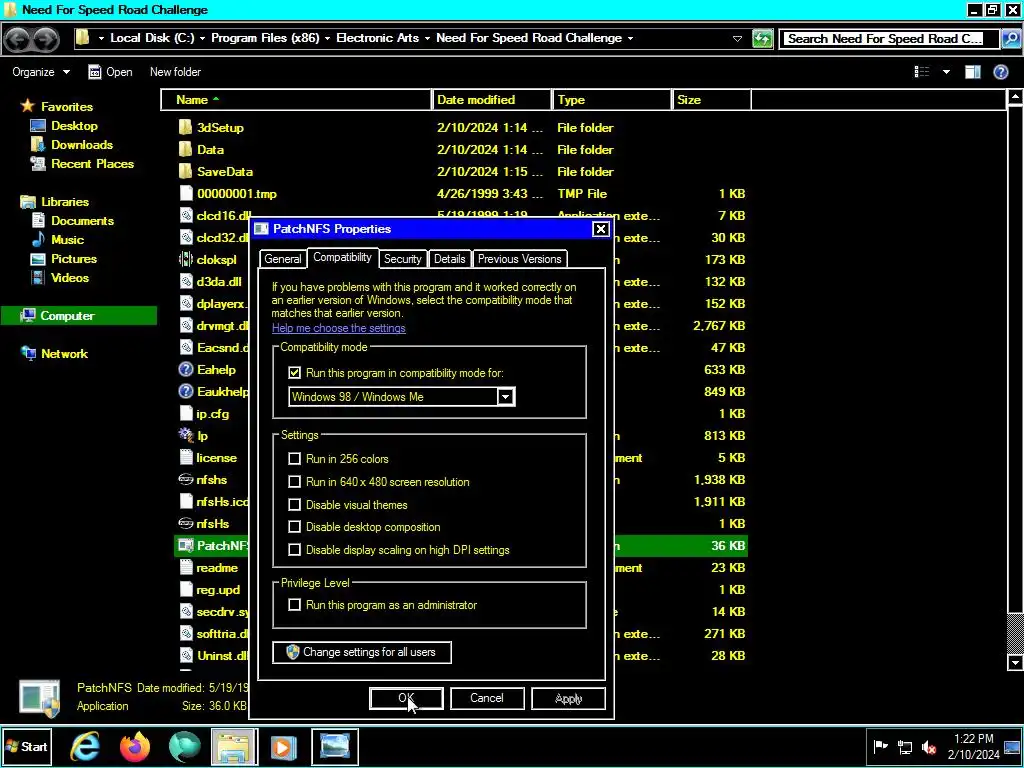Select the Compatibility tab

pyautogui.click(x=342, y=257)
